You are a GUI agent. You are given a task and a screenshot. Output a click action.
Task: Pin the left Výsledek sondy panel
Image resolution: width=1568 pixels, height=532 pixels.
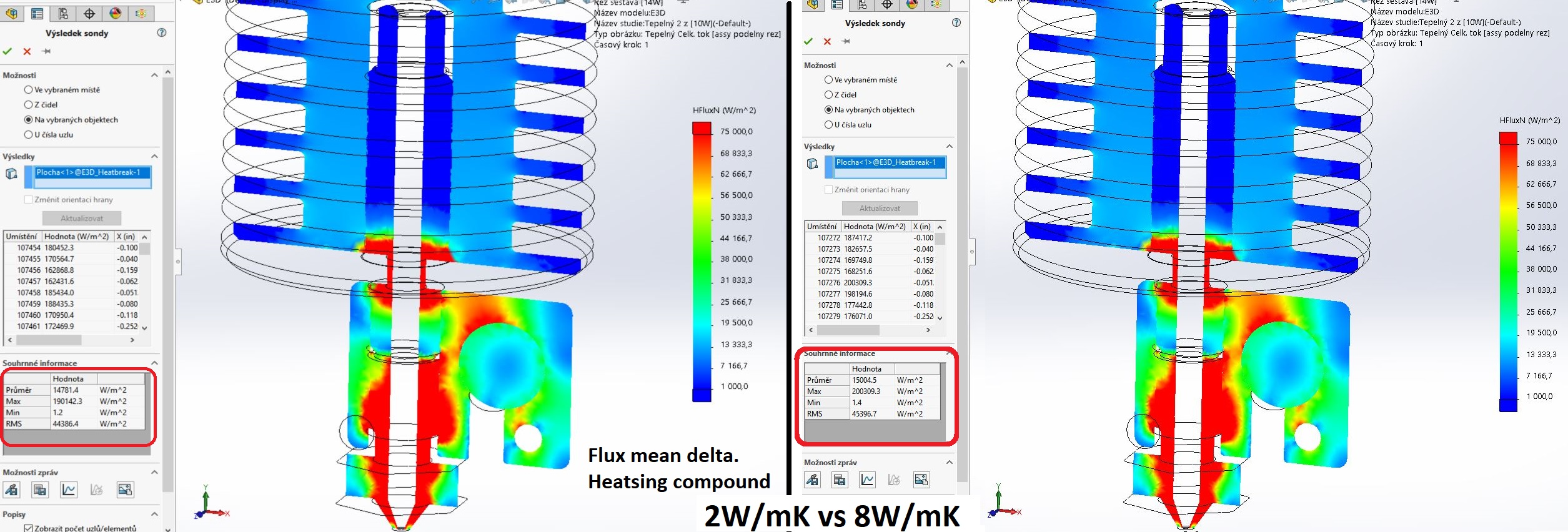(46, 51)
